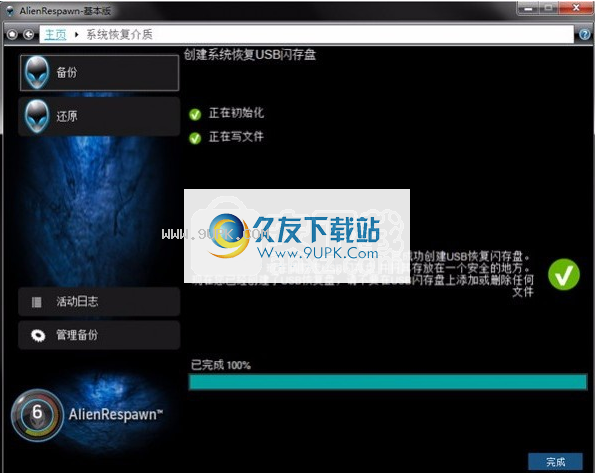
Task: Click the AlienRespawn 6 logo badge
Action: point(37,415)
